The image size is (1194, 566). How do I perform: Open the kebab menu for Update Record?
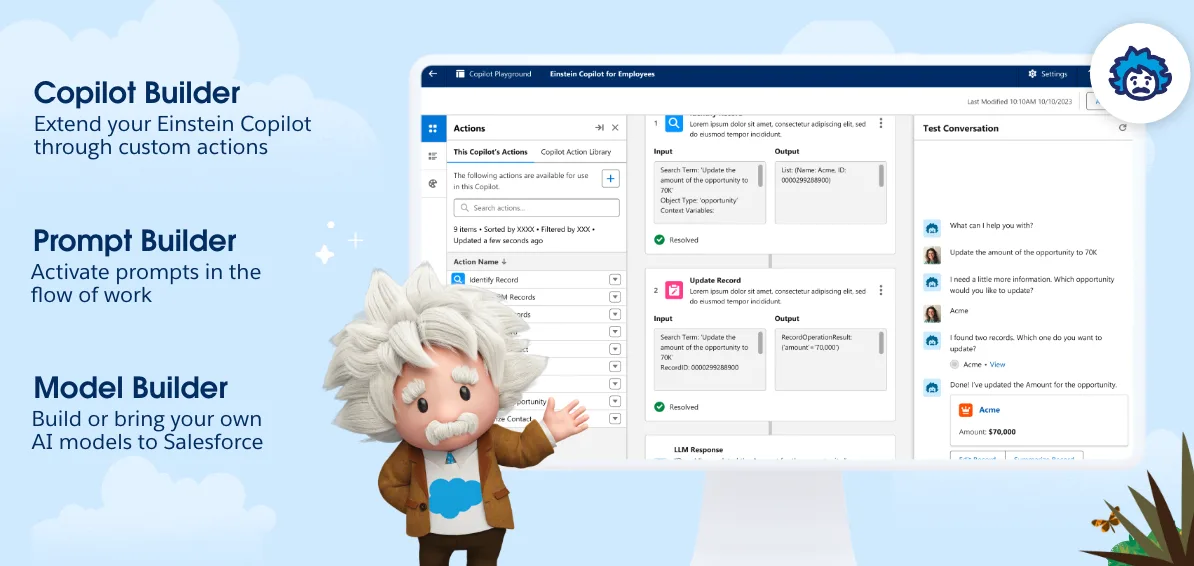[x=881, y=290]
